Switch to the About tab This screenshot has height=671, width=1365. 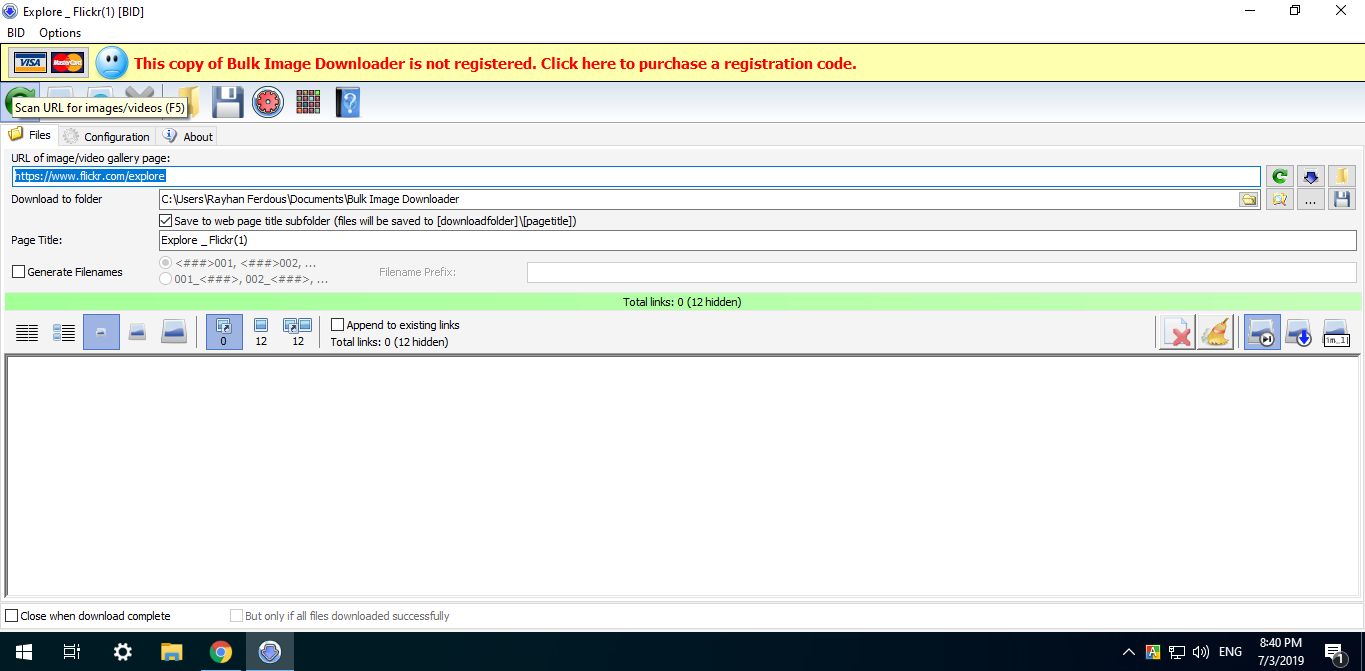point(188,136)
